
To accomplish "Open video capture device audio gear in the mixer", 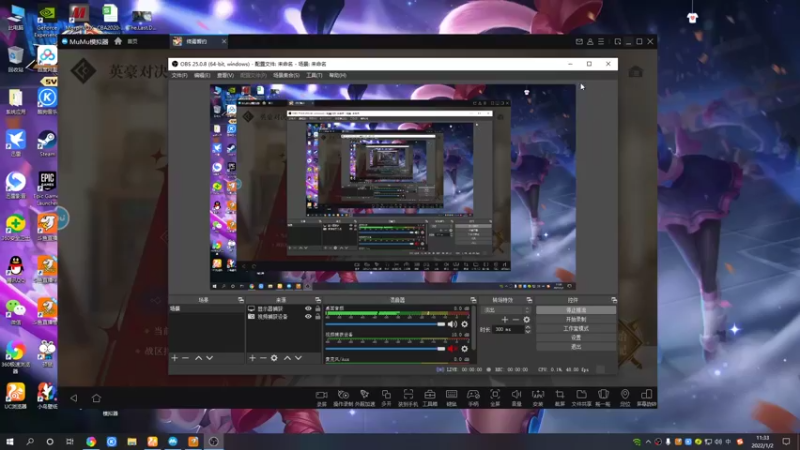I will [x=464, y=349].
